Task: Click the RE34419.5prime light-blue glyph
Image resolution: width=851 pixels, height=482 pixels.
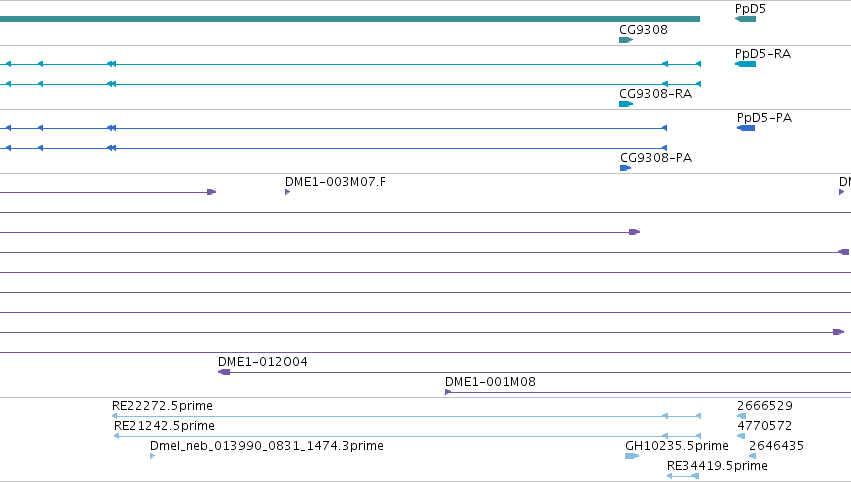Action: click(683, 477)
